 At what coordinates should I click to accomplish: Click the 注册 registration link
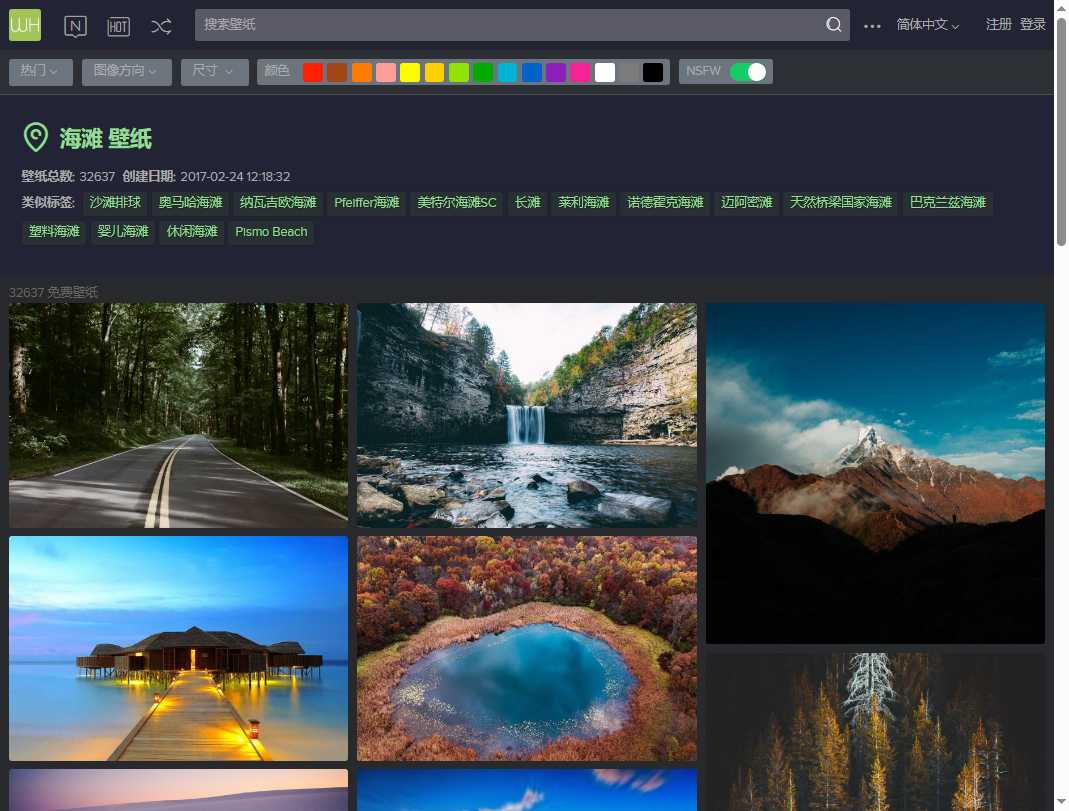click(999, 24)
